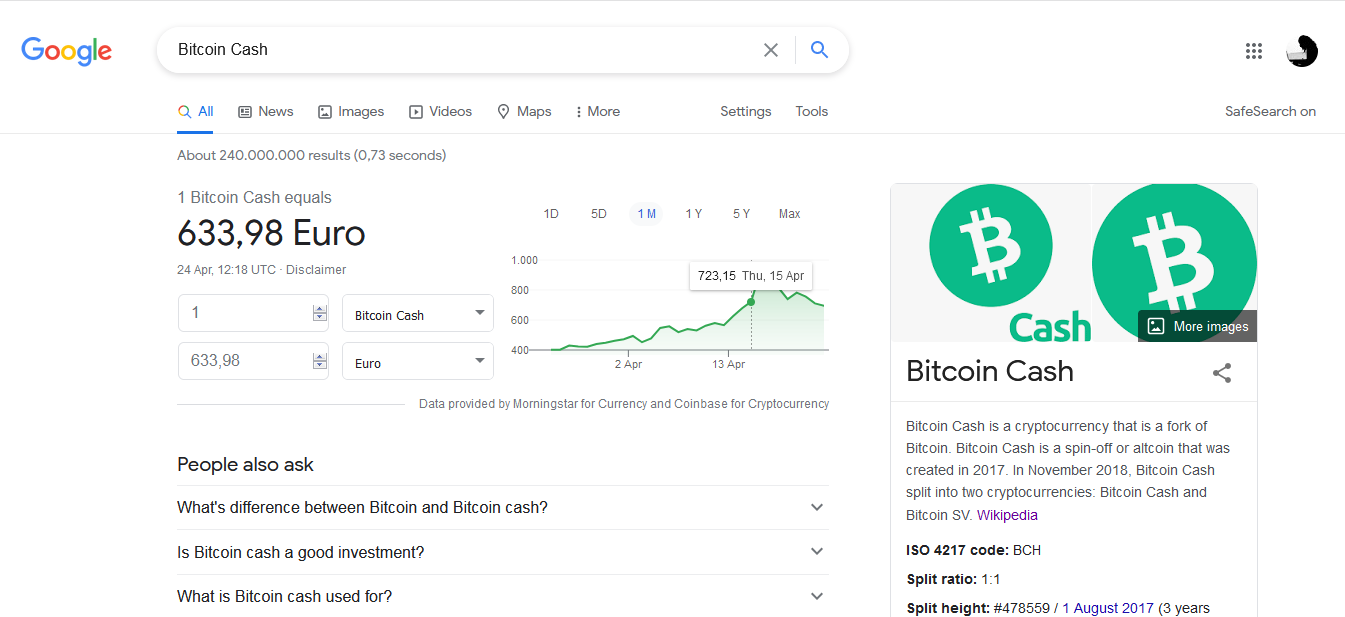Screen dimensions: 1345x617
Task: Click the share icon beside Bitcoin Cash
Action: (x=1222, y=373)
